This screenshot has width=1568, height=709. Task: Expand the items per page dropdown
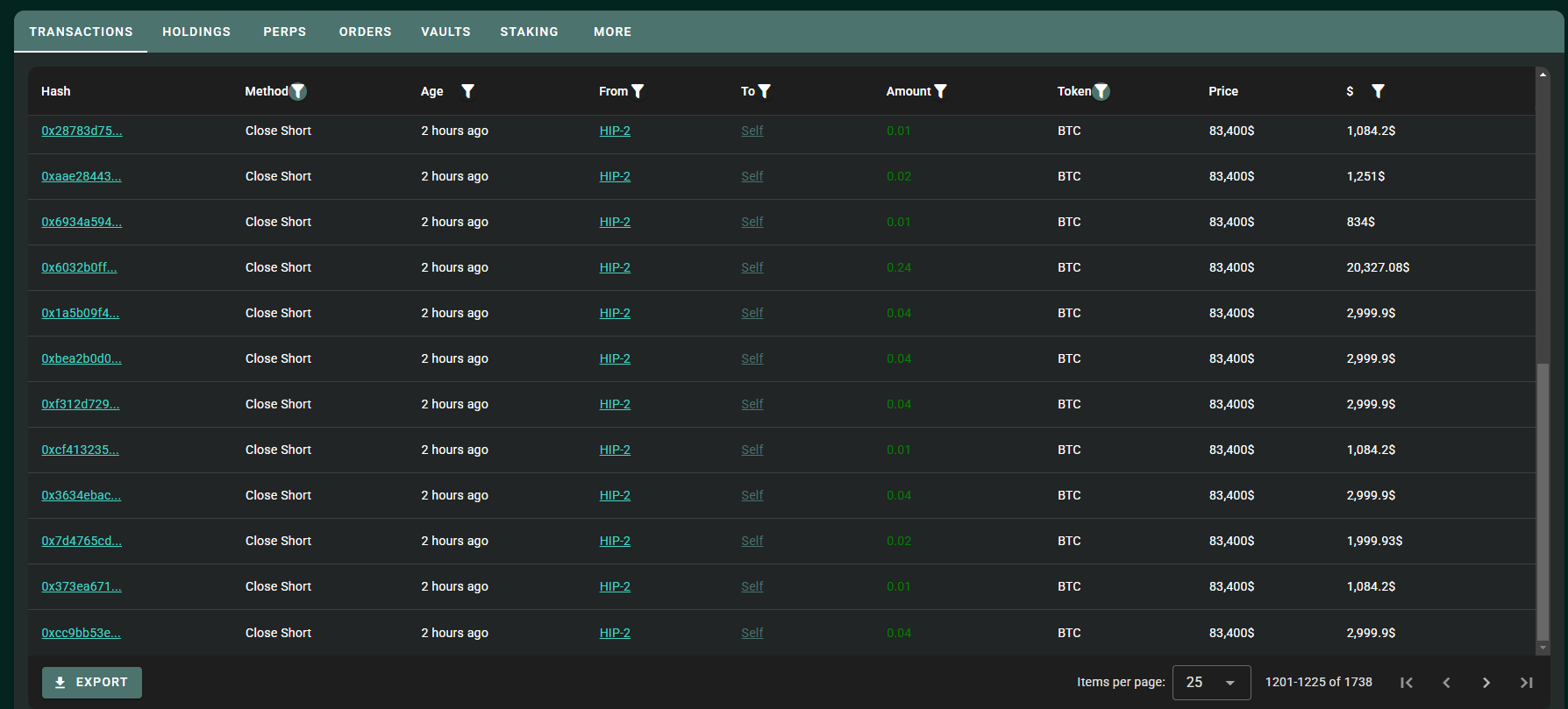point(1211,683)
